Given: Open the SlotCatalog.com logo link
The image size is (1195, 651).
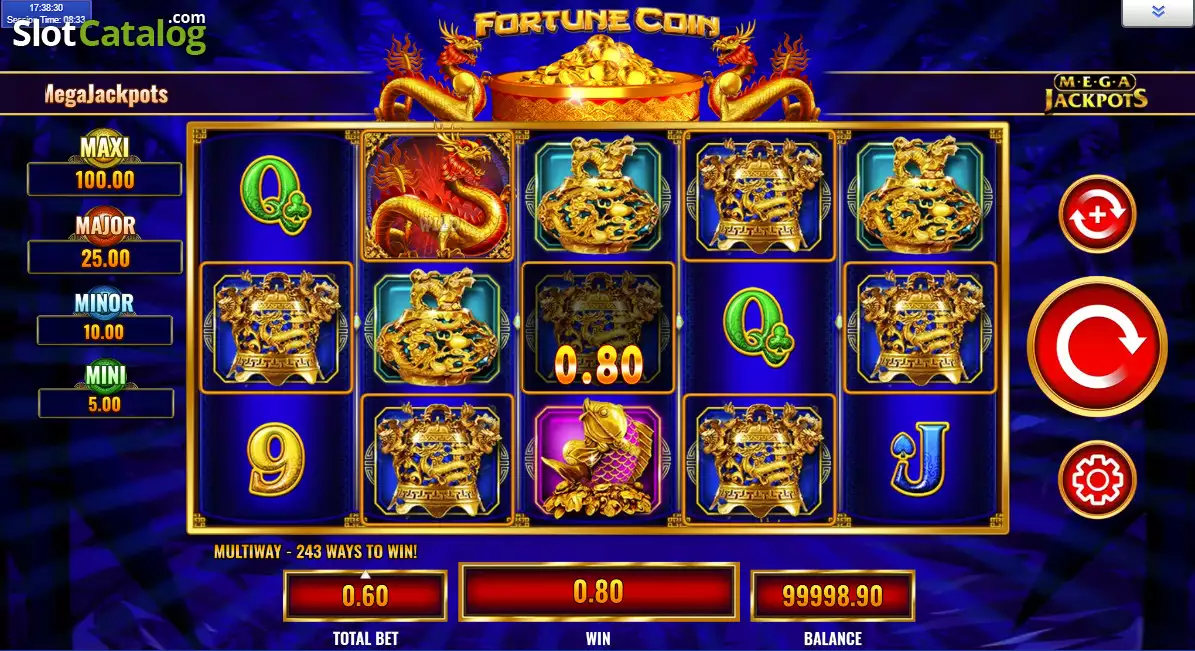Looking at the screenshot, I should coord(110,32).
